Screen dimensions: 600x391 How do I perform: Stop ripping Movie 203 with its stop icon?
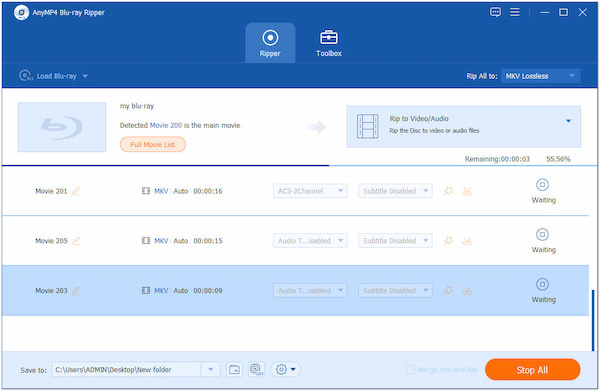542,284
